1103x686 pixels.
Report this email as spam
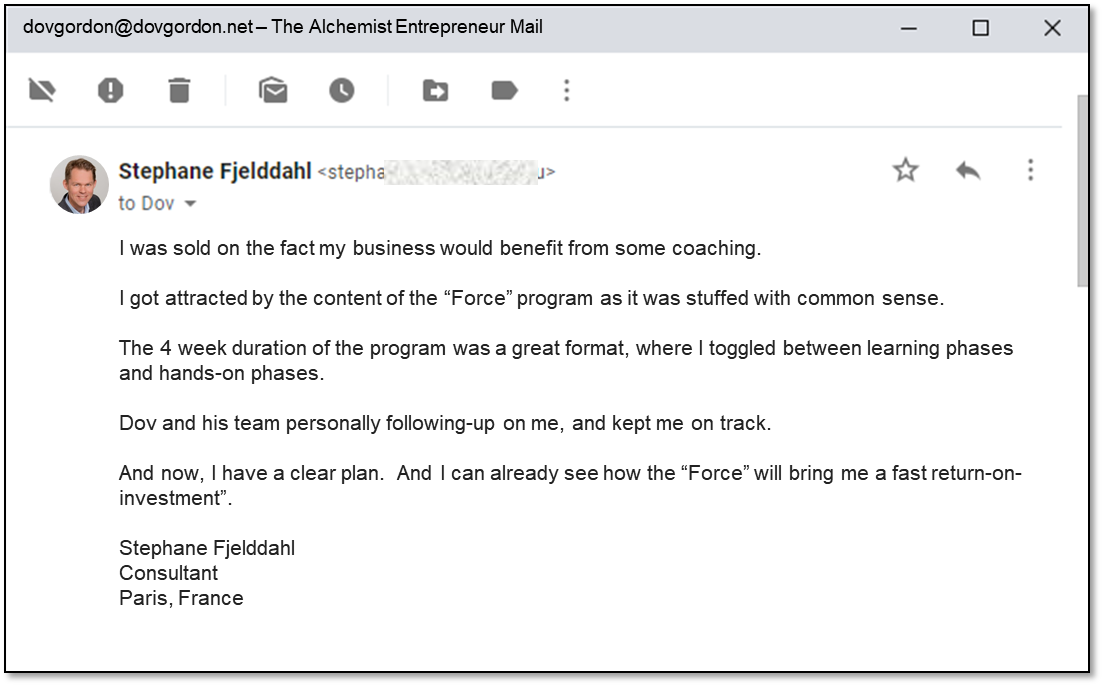pos(110,91)
